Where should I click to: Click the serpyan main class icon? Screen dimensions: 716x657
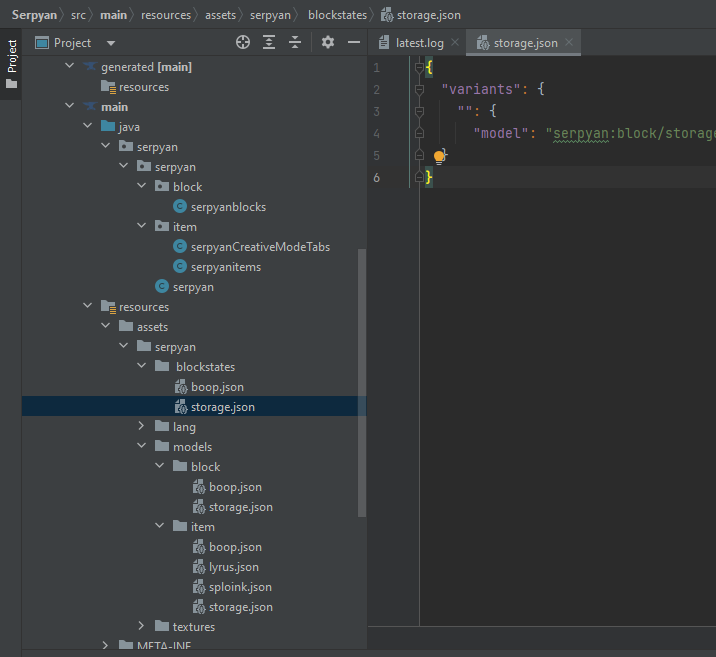162,287
